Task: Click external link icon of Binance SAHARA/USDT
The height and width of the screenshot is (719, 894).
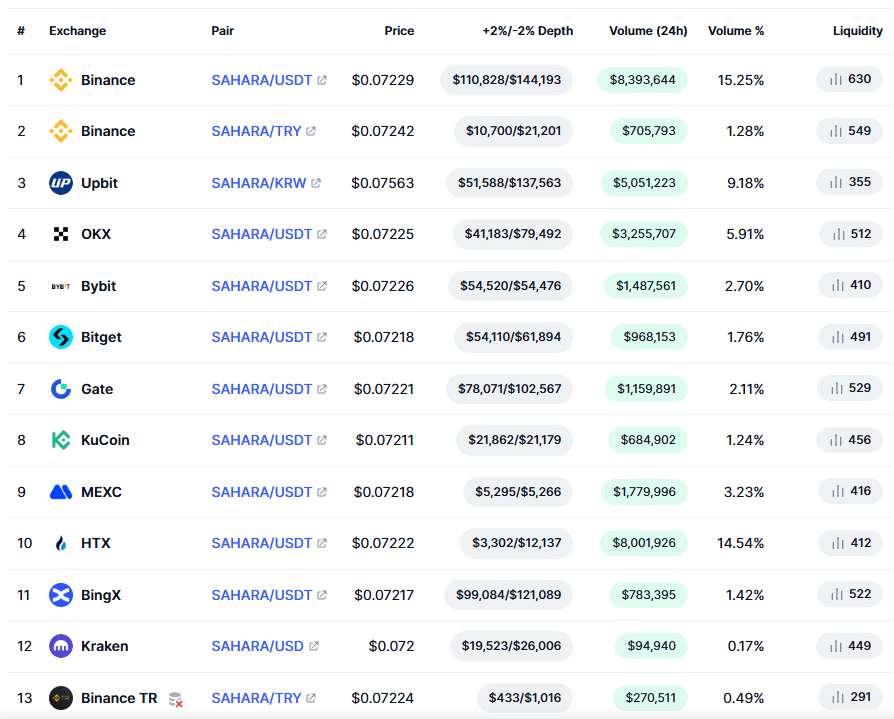Action: click(x=322, y=80)
